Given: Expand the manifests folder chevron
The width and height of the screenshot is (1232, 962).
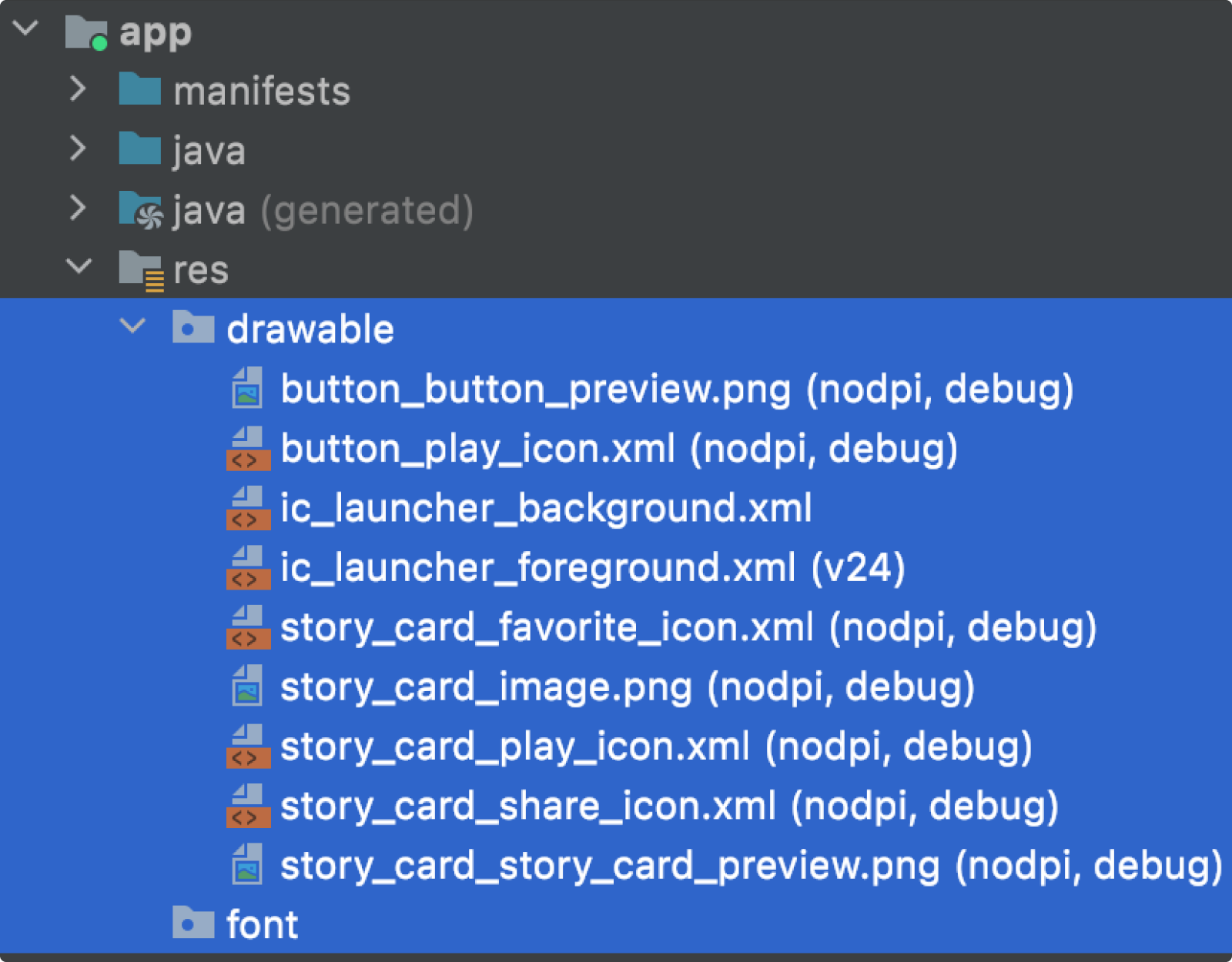Looking at the screenshot, I should (78, 89).
